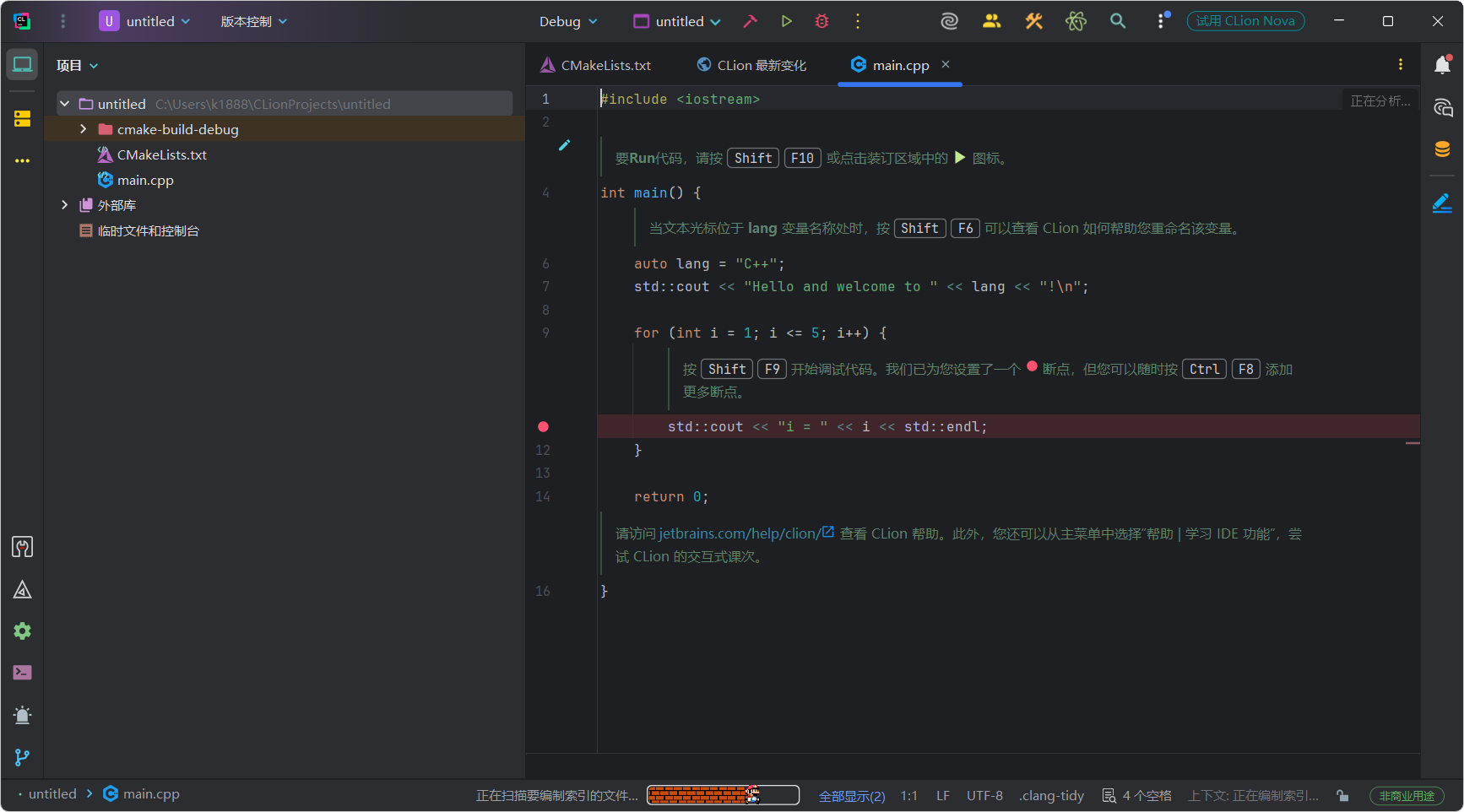Click the indexing progress bar

tap(723, 795)
